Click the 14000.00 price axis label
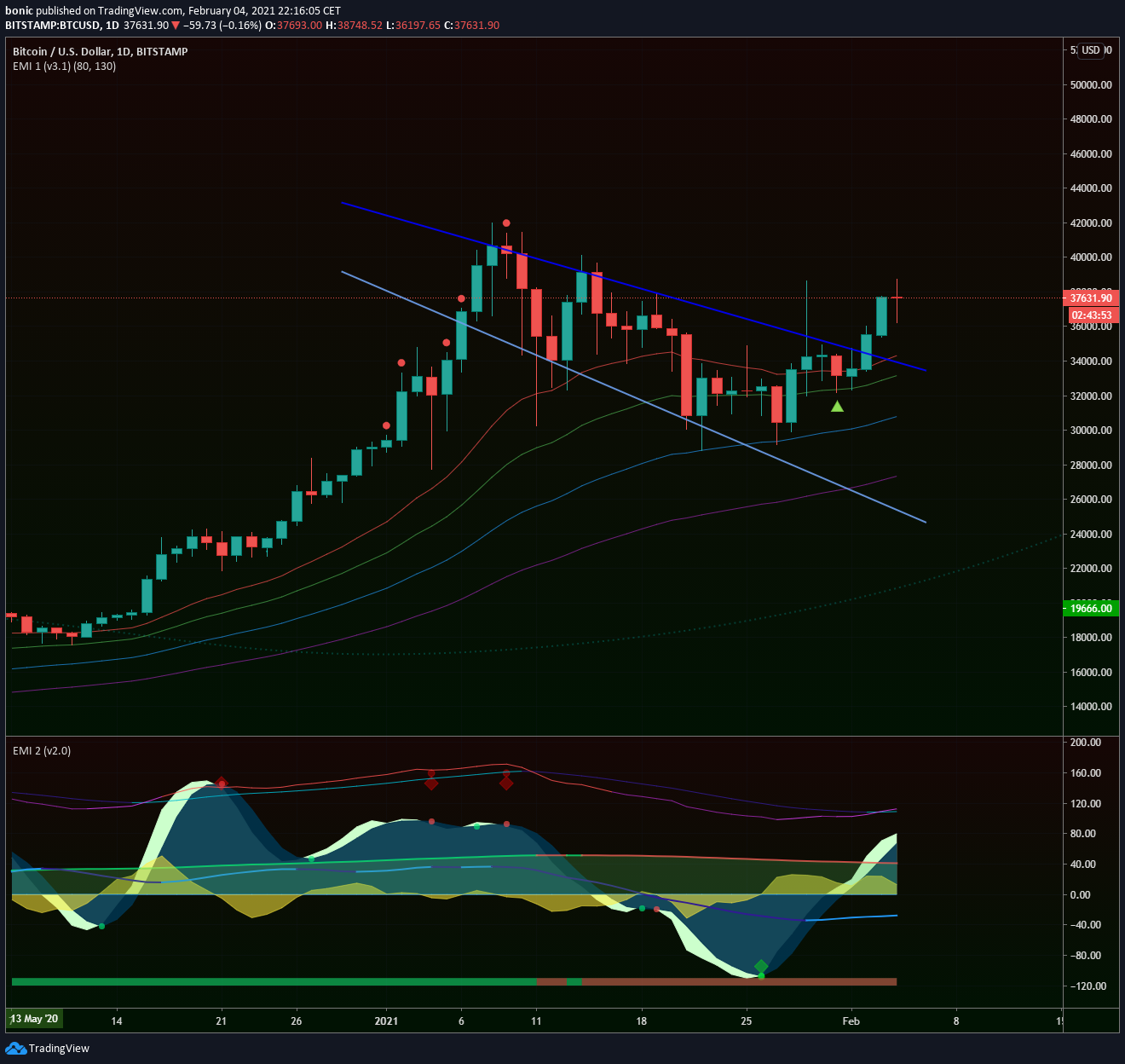Screen dimensions: 1125x1064 coord(1091,707)
